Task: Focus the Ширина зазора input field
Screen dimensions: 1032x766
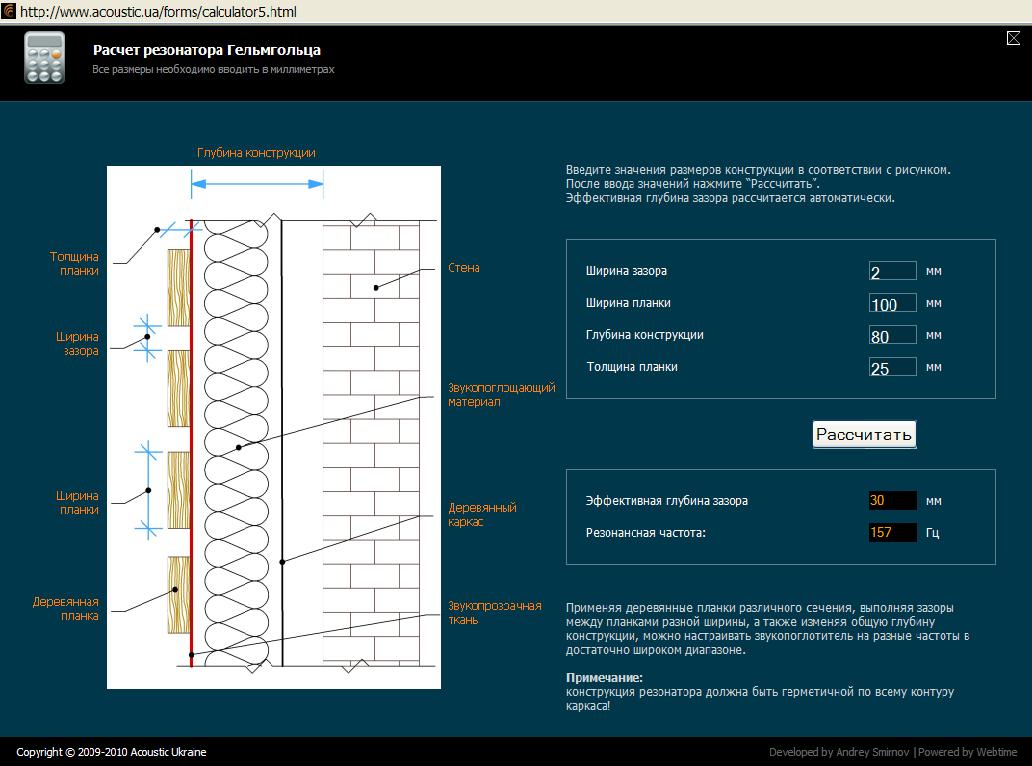Action: pos(892,271)
